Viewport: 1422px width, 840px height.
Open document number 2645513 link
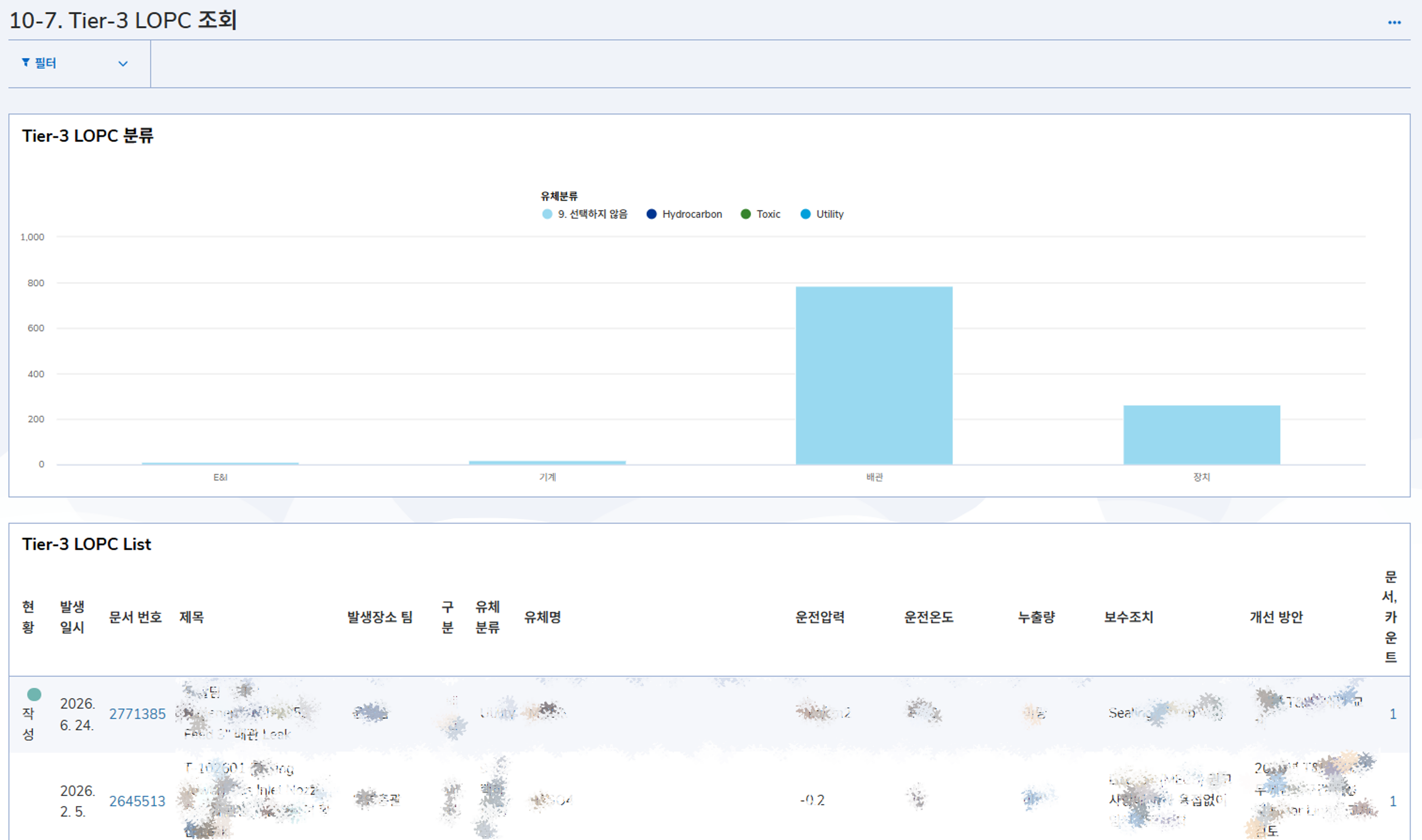[x=137, y=801]
